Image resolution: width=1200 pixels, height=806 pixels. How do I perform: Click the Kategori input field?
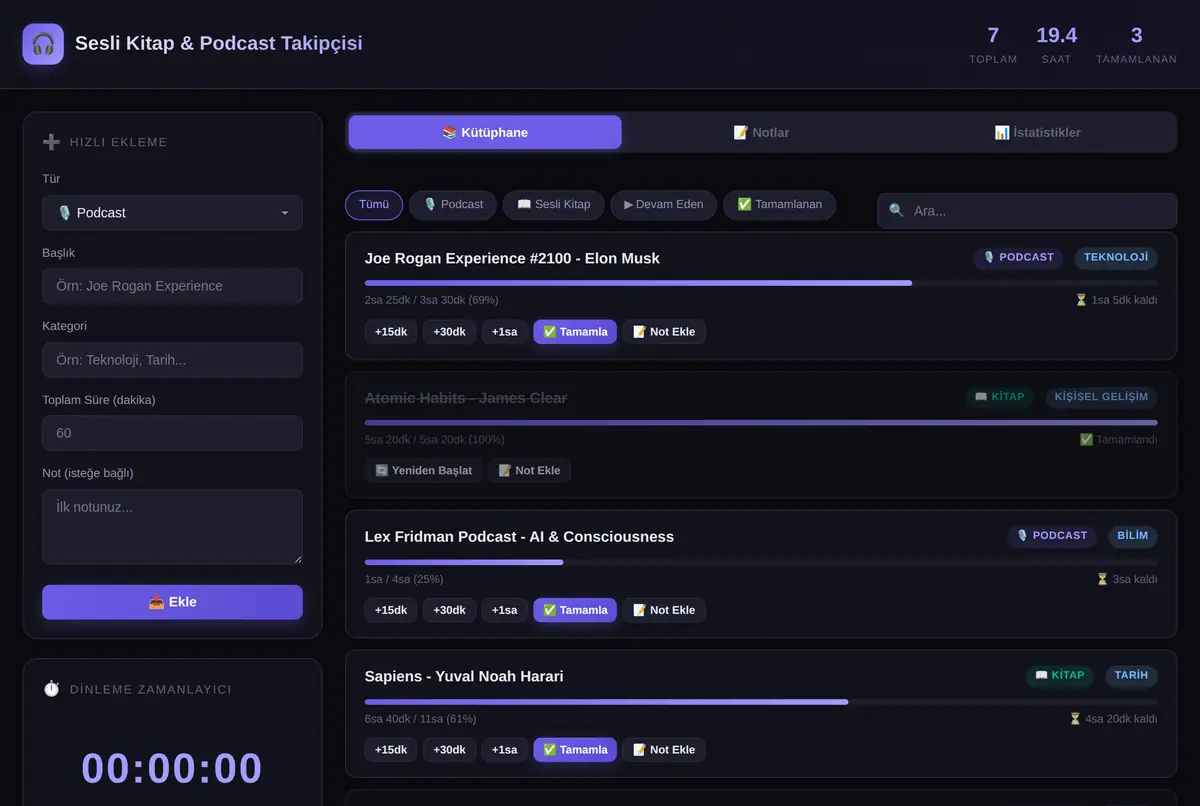click(172, 360)
